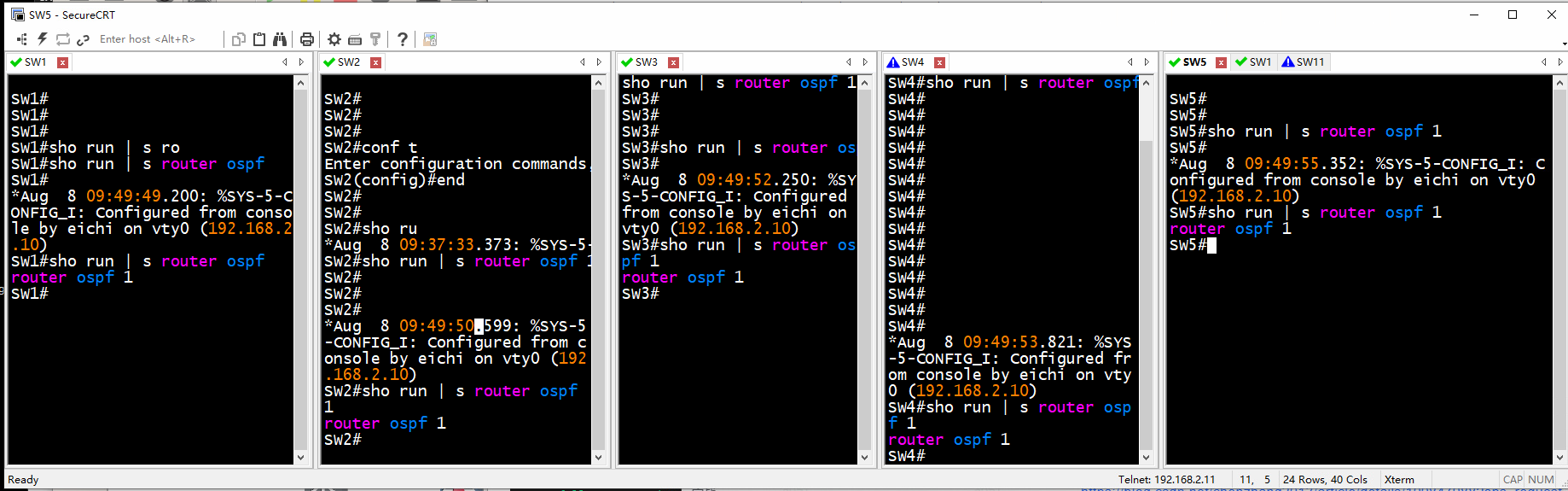1568x491 pixels.
Task: Click the NUM indicator in status bar
Action: [1541, 480]
